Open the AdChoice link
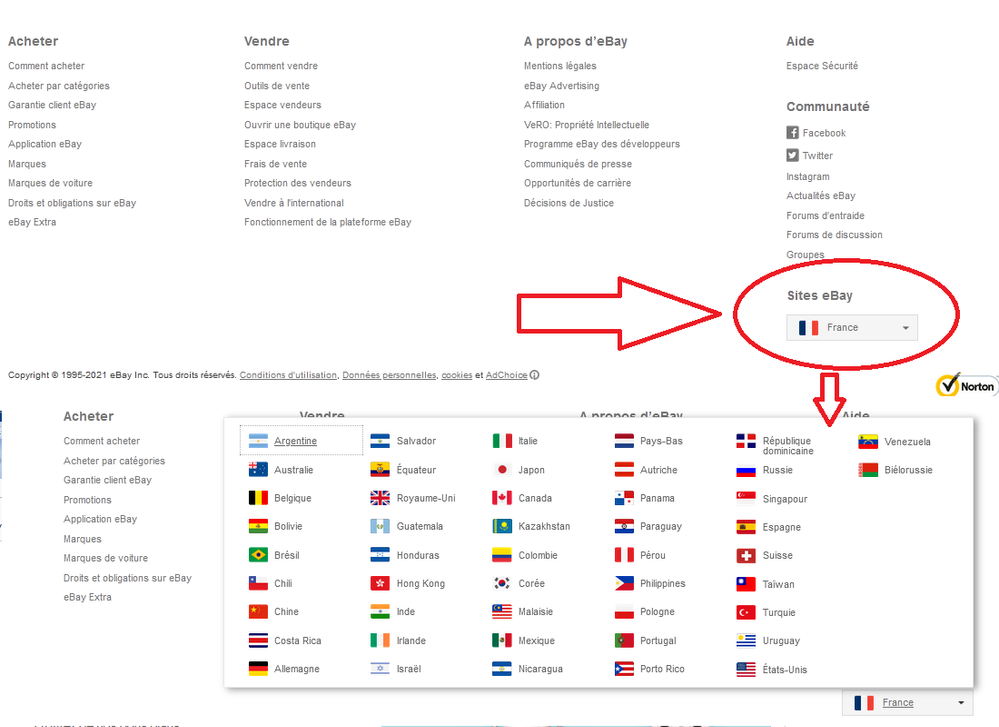999x727 pixels. coord(507,375)
